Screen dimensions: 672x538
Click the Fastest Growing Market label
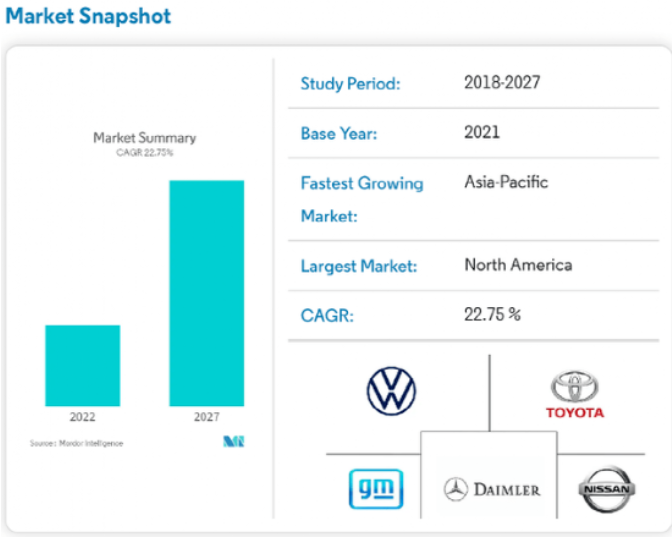[x=361, y=199]
